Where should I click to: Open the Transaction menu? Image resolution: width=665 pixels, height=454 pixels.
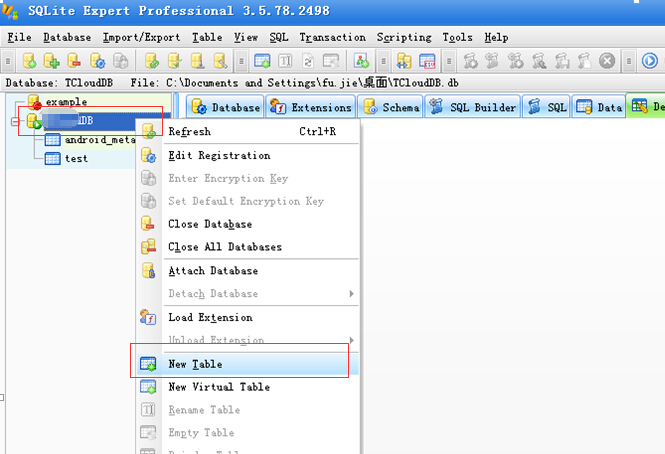[332, 37]
